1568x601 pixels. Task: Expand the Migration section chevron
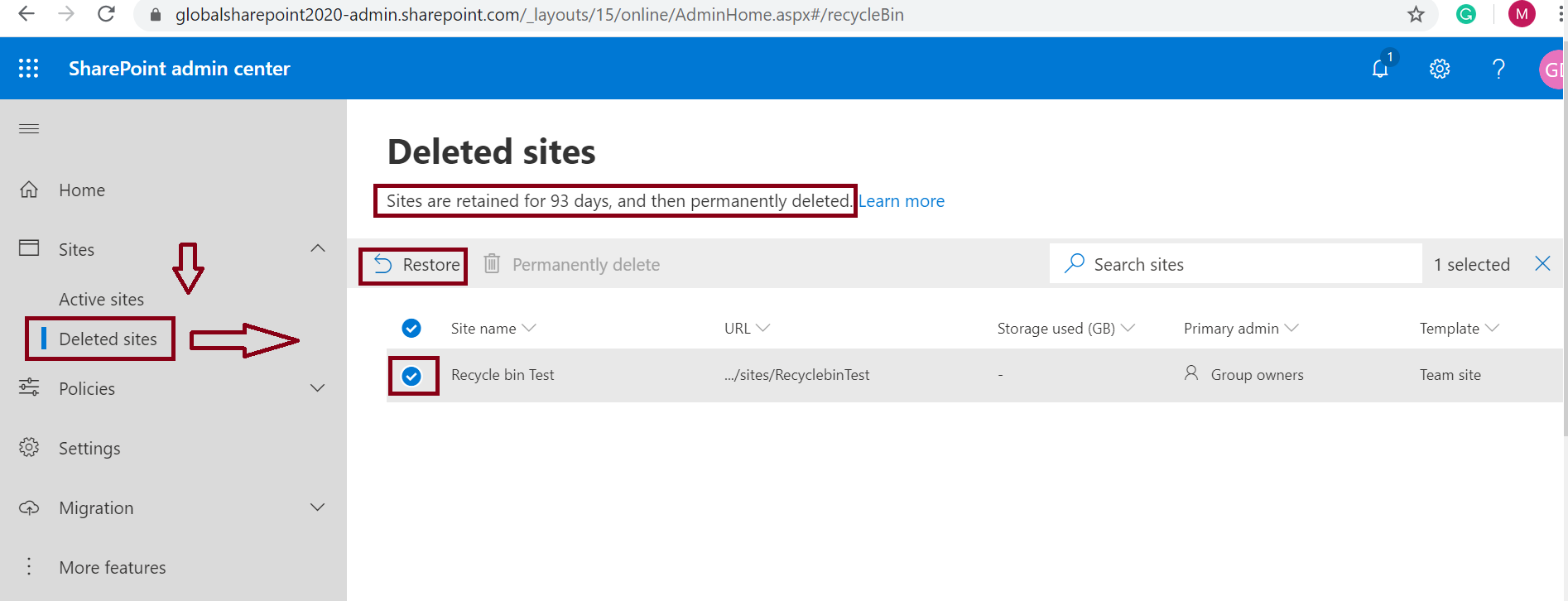pyautogui.click(x=318, y=507)
